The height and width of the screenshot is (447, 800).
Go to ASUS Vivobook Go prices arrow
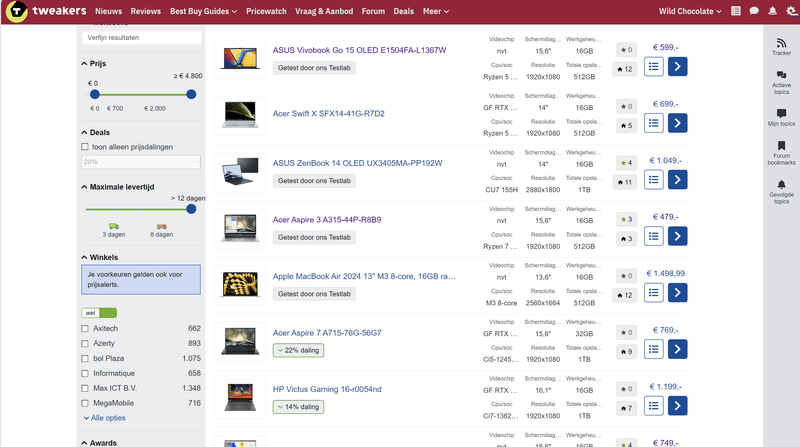pyautogui.click(x=677, y=66)
